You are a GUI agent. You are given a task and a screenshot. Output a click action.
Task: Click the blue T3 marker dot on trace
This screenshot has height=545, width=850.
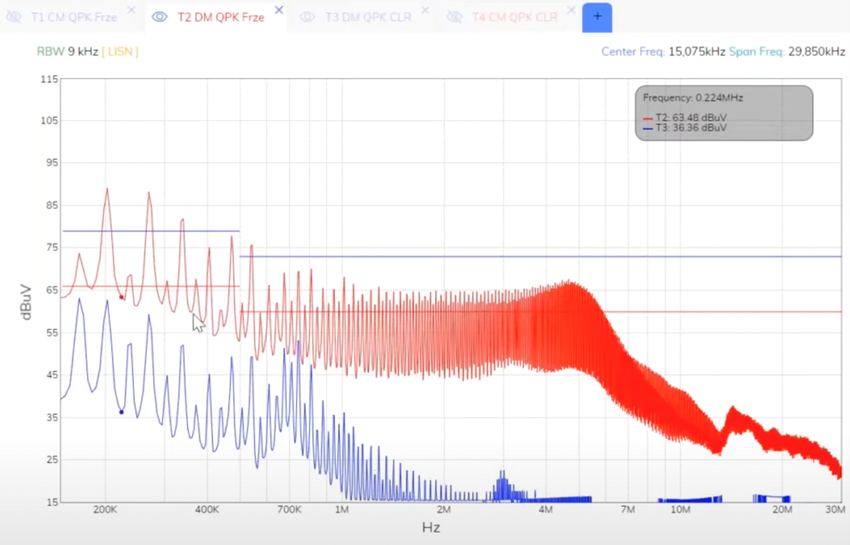(121, 412)
